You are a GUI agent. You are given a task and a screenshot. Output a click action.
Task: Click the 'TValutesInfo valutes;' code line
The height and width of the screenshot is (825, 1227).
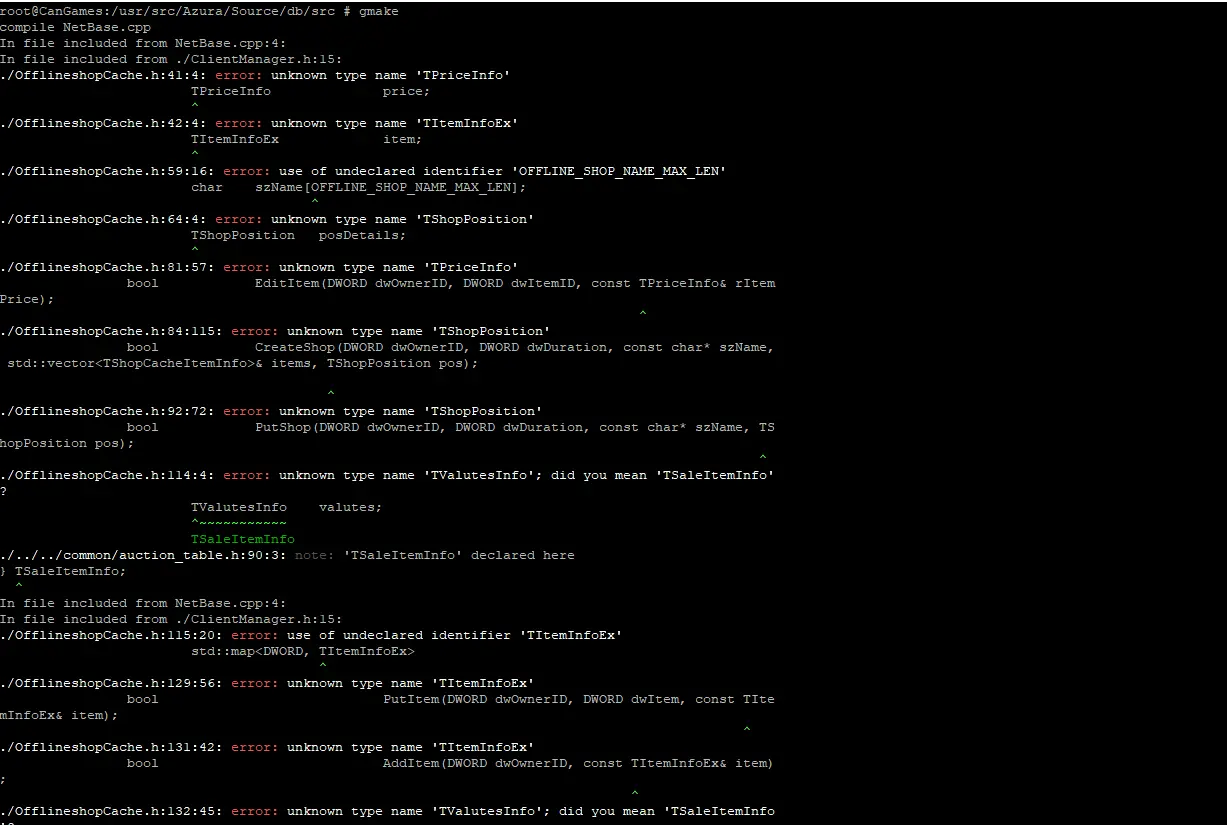click(286, 507)
